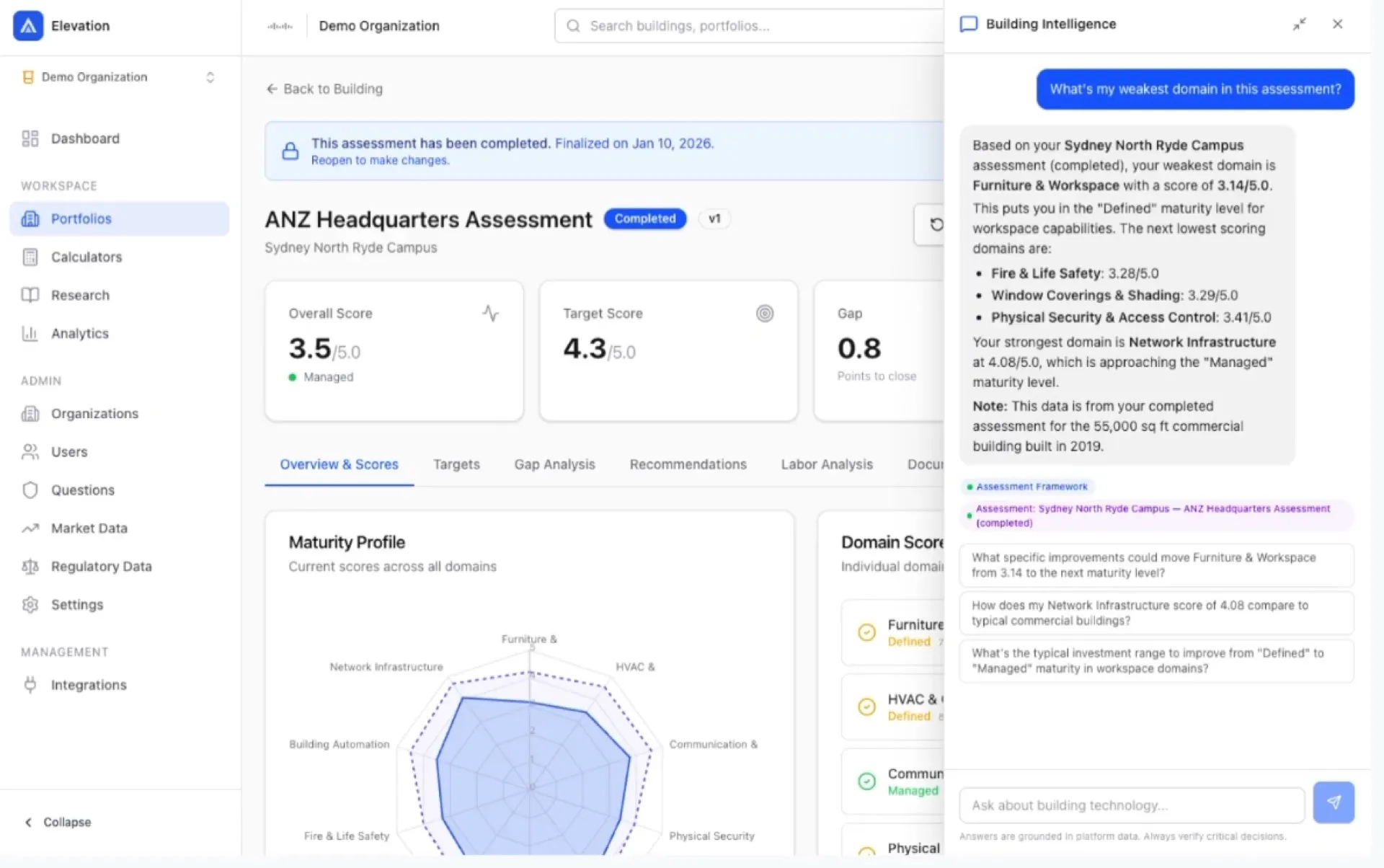Open Integrations via its plug icon
1384x868 pixels.
coord(30,685)
